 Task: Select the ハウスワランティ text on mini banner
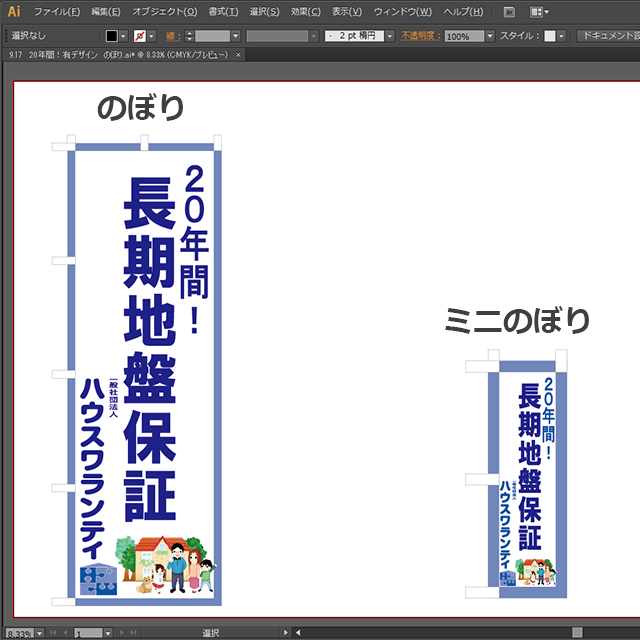pos(505,525)
